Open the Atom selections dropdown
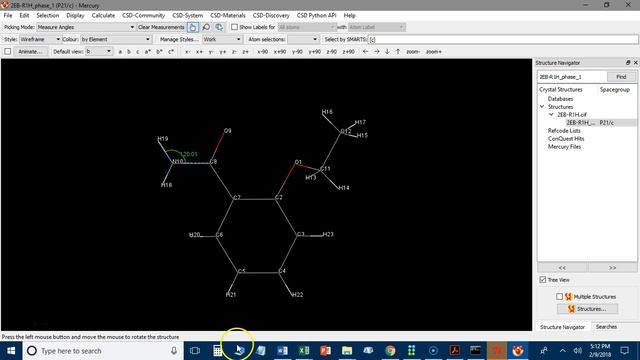640x360 pixels. pos(302,39)
